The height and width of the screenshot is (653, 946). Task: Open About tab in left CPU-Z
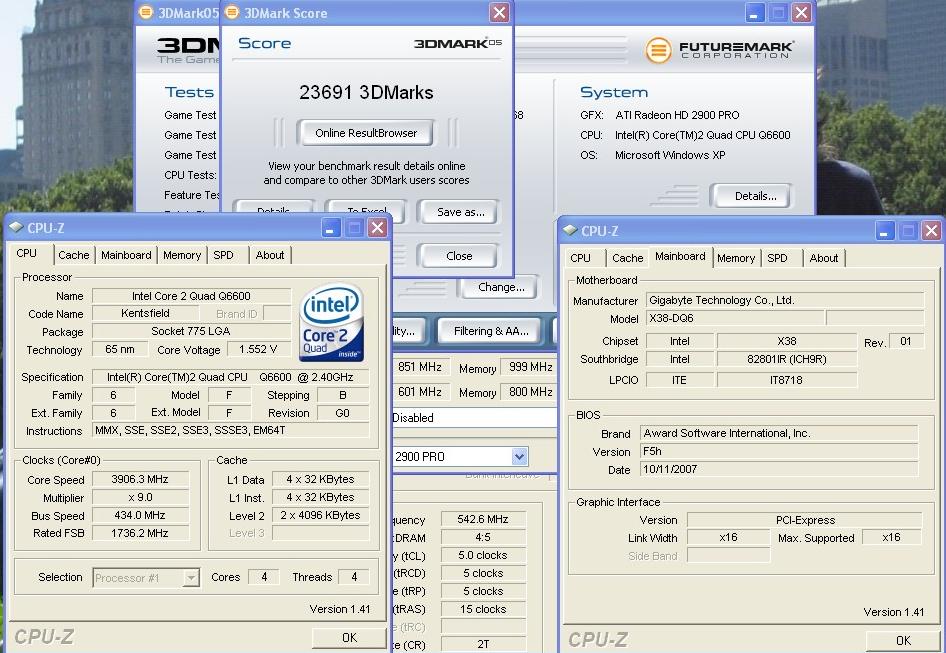pos(270,255)
